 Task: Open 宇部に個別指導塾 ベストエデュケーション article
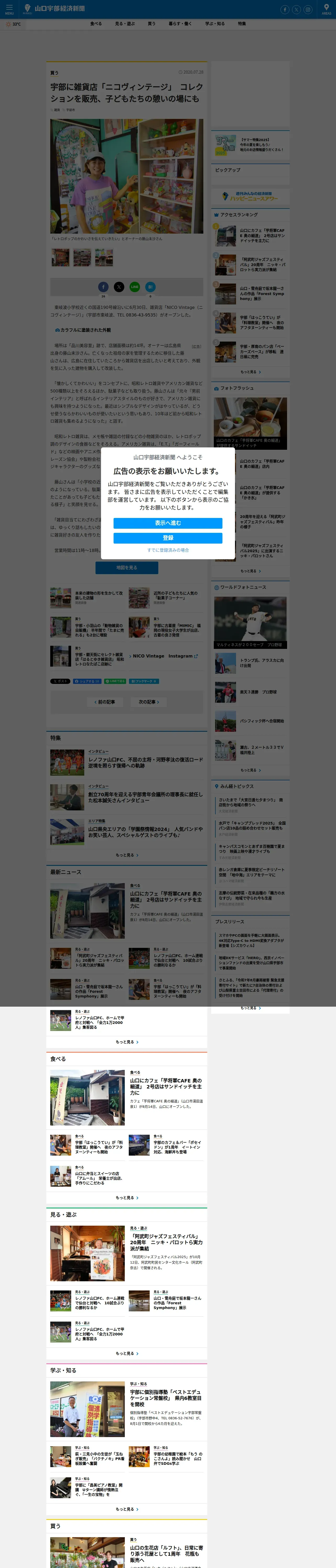pos(166,1398)
